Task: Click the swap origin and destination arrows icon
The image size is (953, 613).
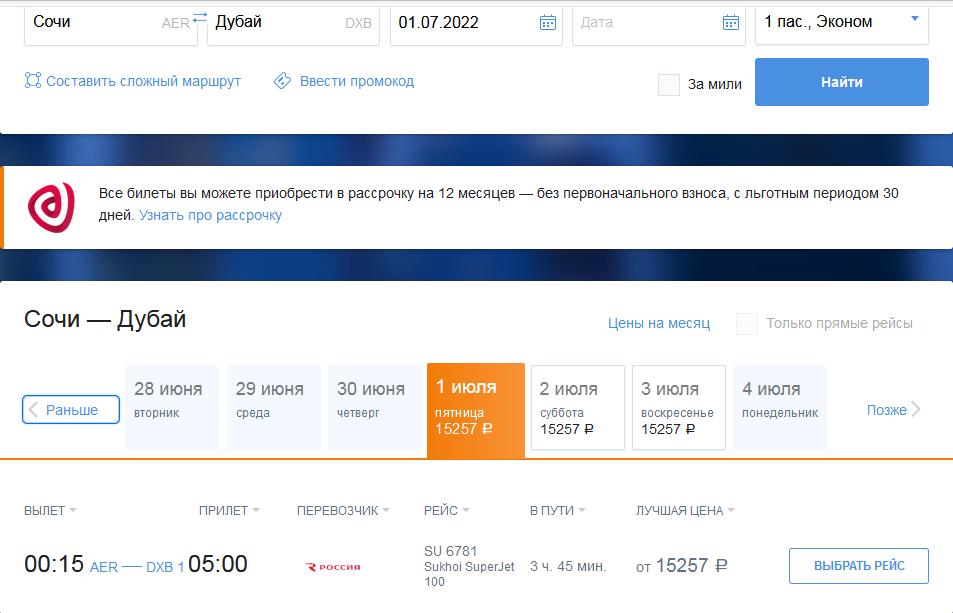Action: coord(200,19)
